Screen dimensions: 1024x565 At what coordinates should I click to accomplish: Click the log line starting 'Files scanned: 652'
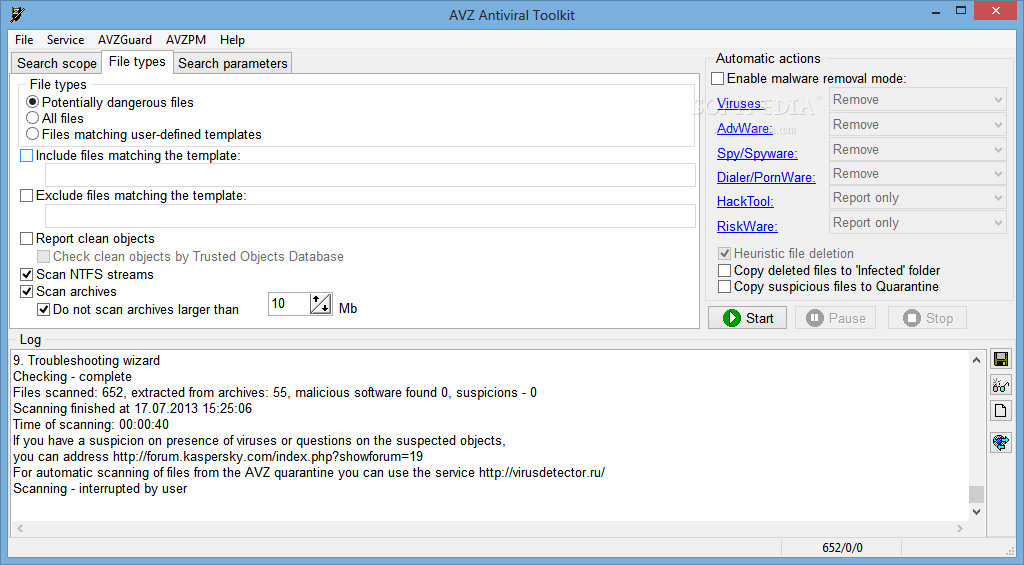tap(275, 393)
